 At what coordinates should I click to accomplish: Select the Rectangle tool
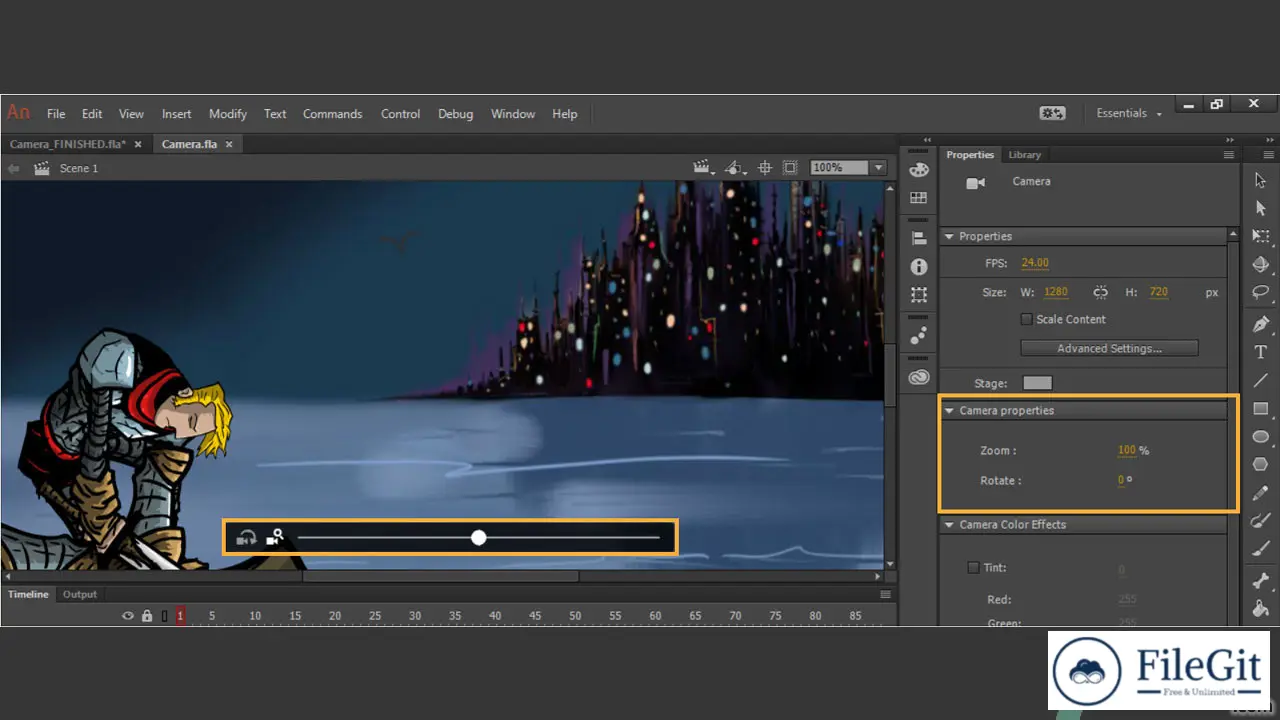coord(1261,409)
